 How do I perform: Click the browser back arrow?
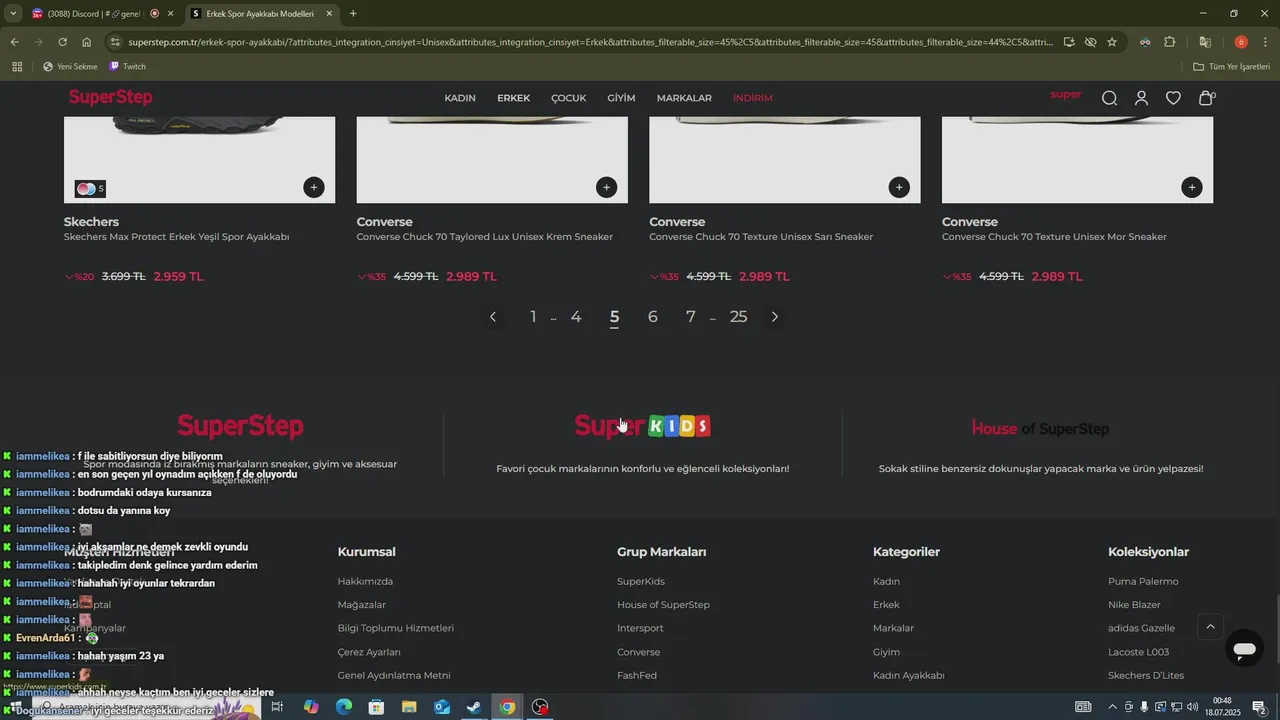(14, 42)
